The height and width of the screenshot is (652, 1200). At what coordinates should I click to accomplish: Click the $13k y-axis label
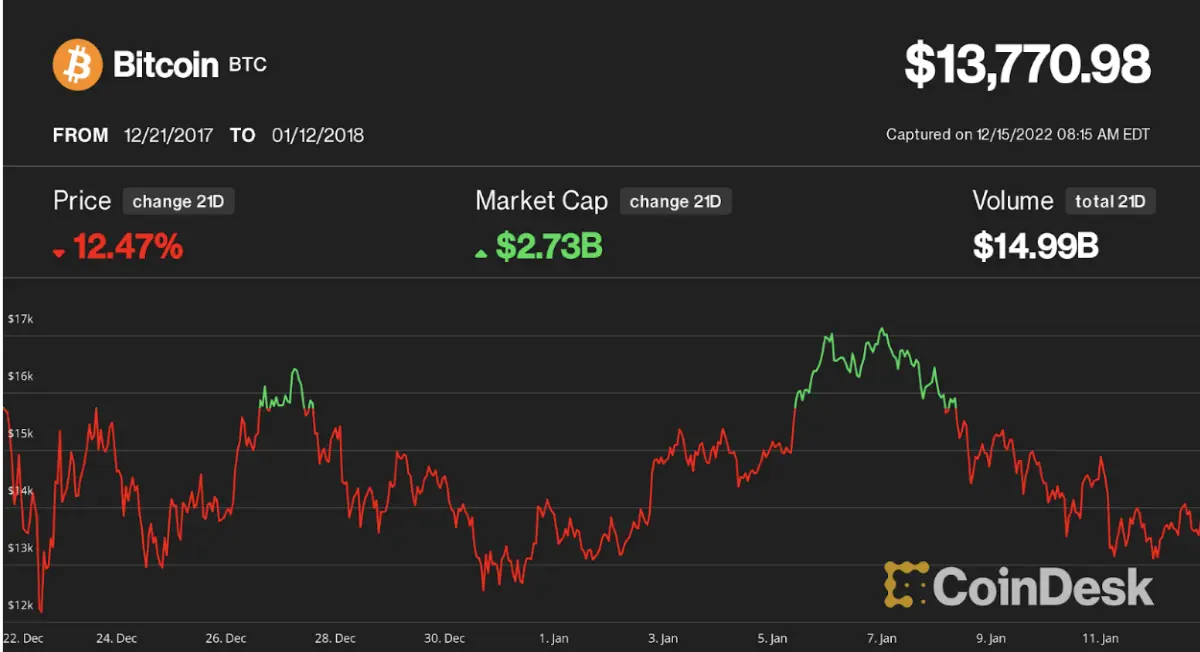click(x=20, y=548)
